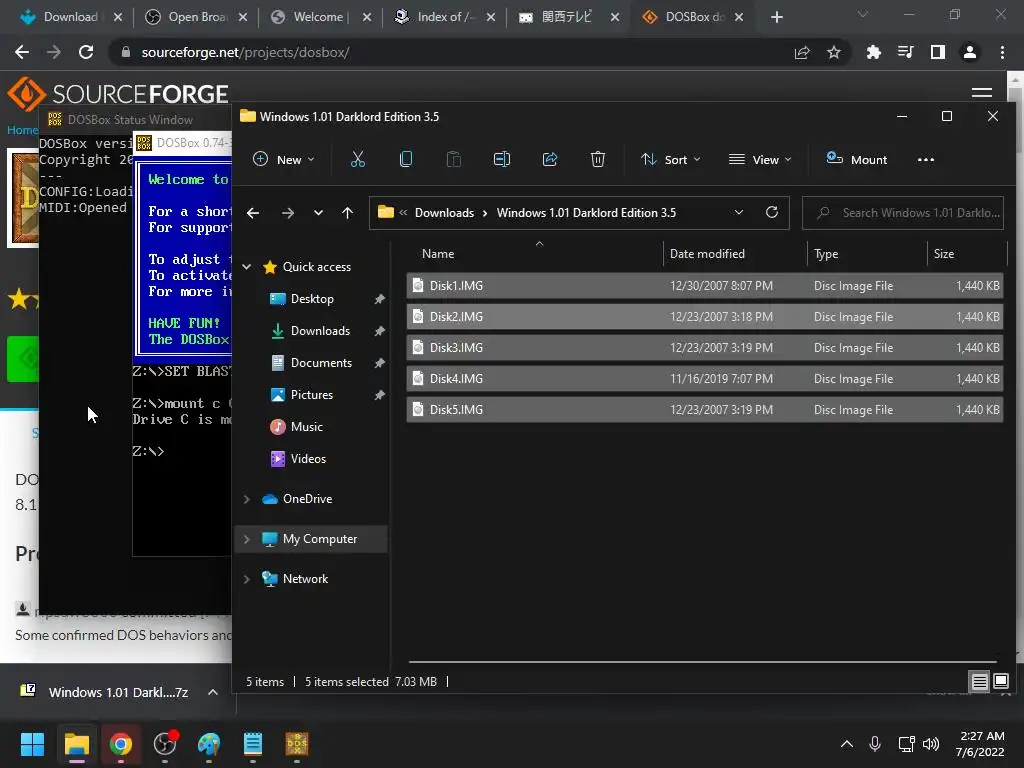Sort by Size column header

pyautogui.click(x=944, y=254)
